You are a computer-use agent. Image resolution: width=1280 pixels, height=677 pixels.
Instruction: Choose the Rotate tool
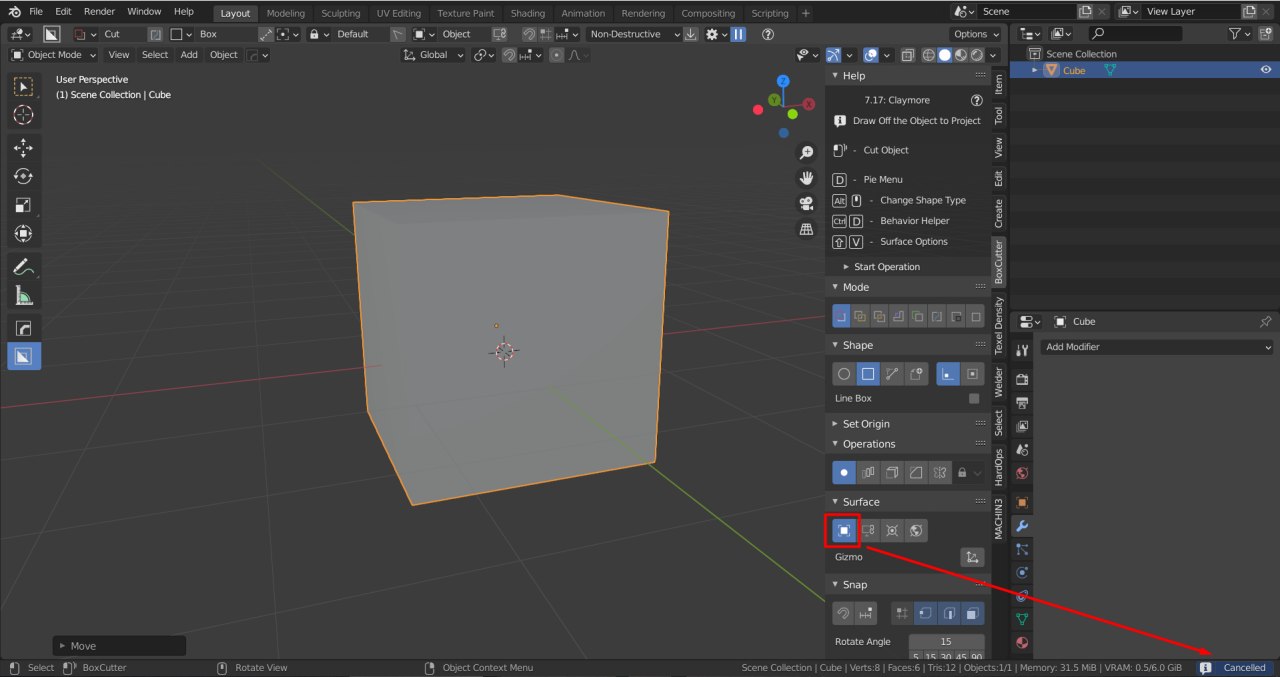click(x=24, y=177)
